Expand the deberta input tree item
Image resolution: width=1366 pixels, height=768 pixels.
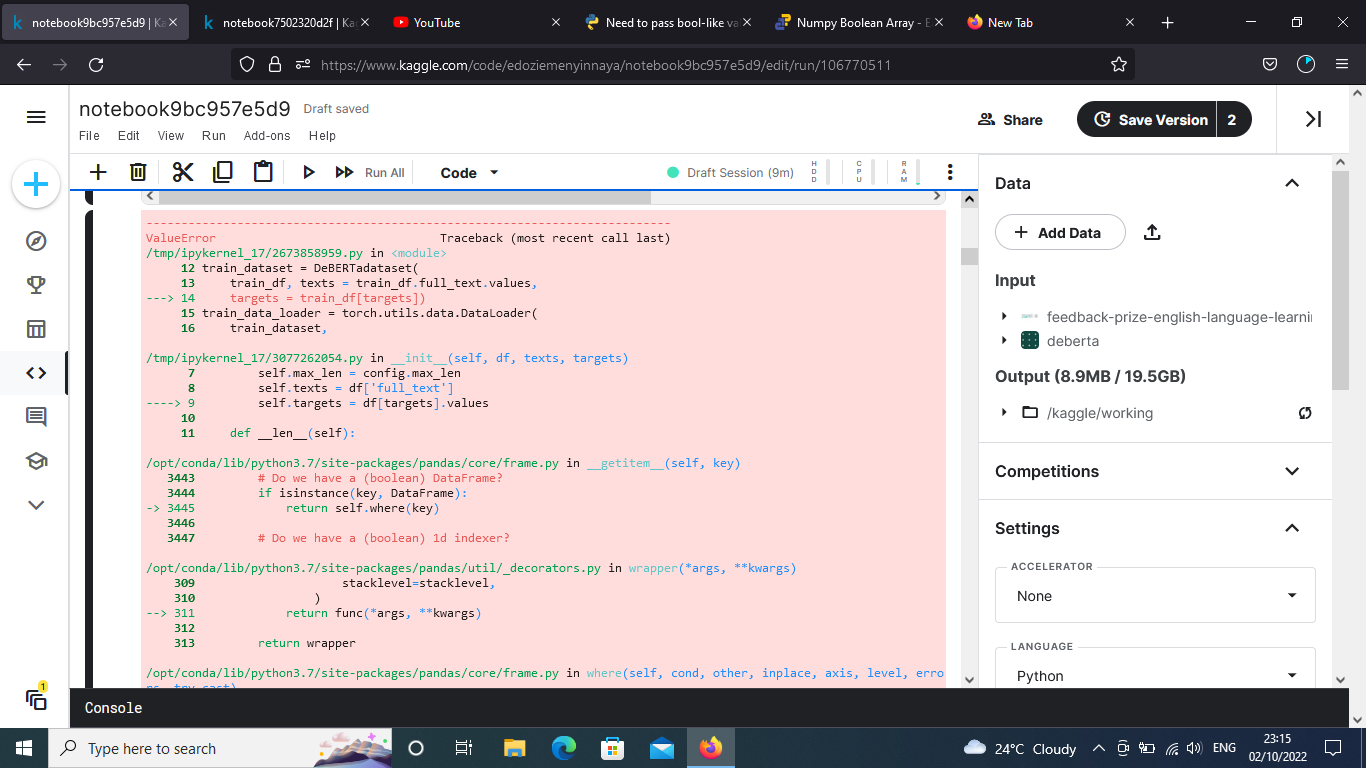coord(1004,341)
